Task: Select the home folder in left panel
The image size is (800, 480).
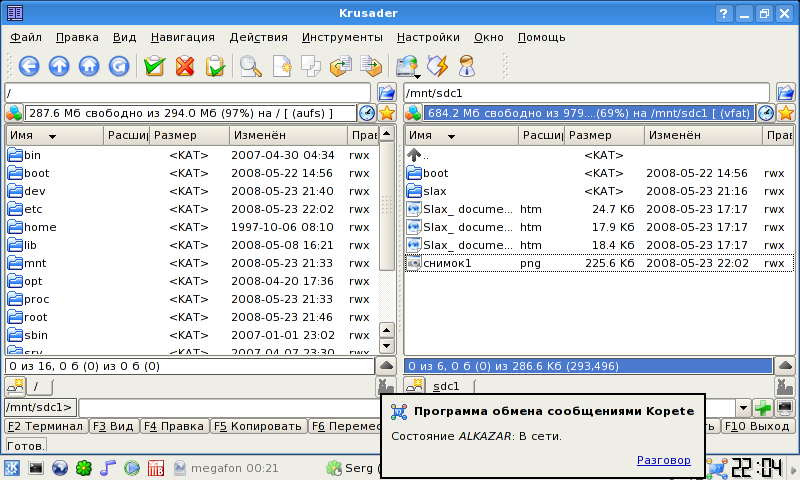Action: 192,227
